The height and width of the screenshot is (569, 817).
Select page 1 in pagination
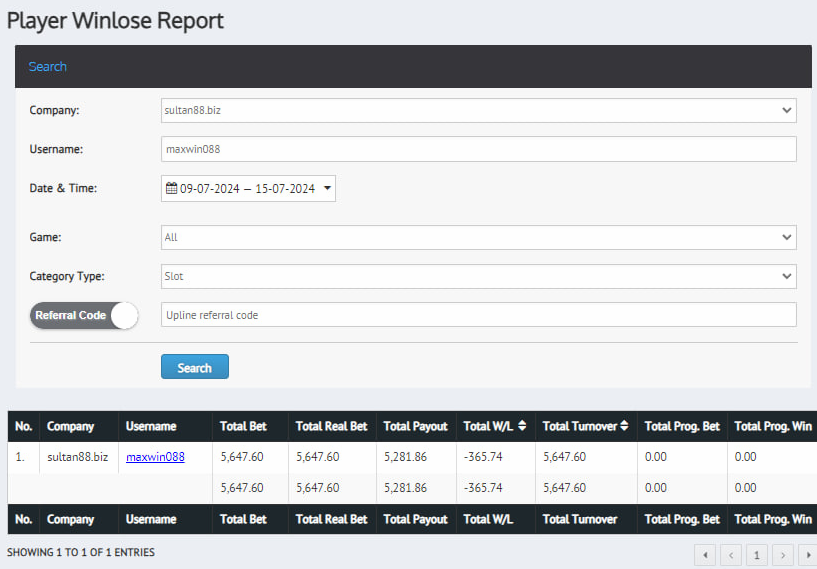point(757,555)
